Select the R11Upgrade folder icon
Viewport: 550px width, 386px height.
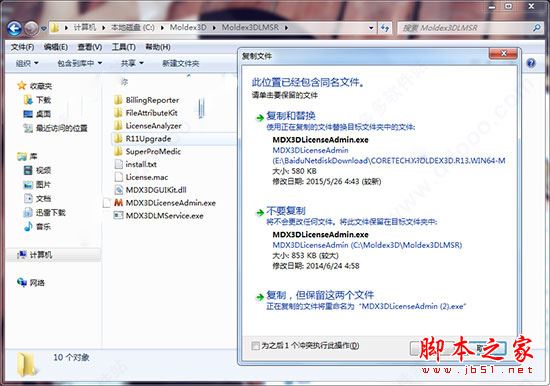point(118,139)
